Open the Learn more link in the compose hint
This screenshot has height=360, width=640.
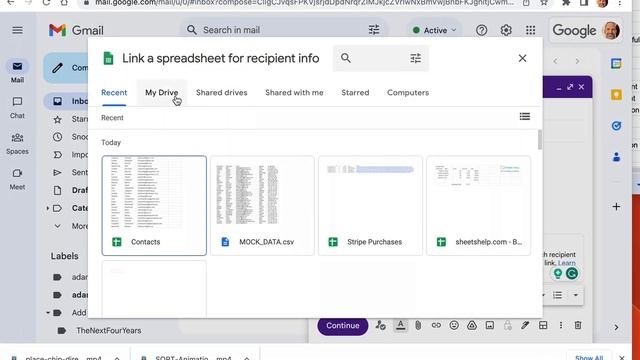(x=567, y=263)
